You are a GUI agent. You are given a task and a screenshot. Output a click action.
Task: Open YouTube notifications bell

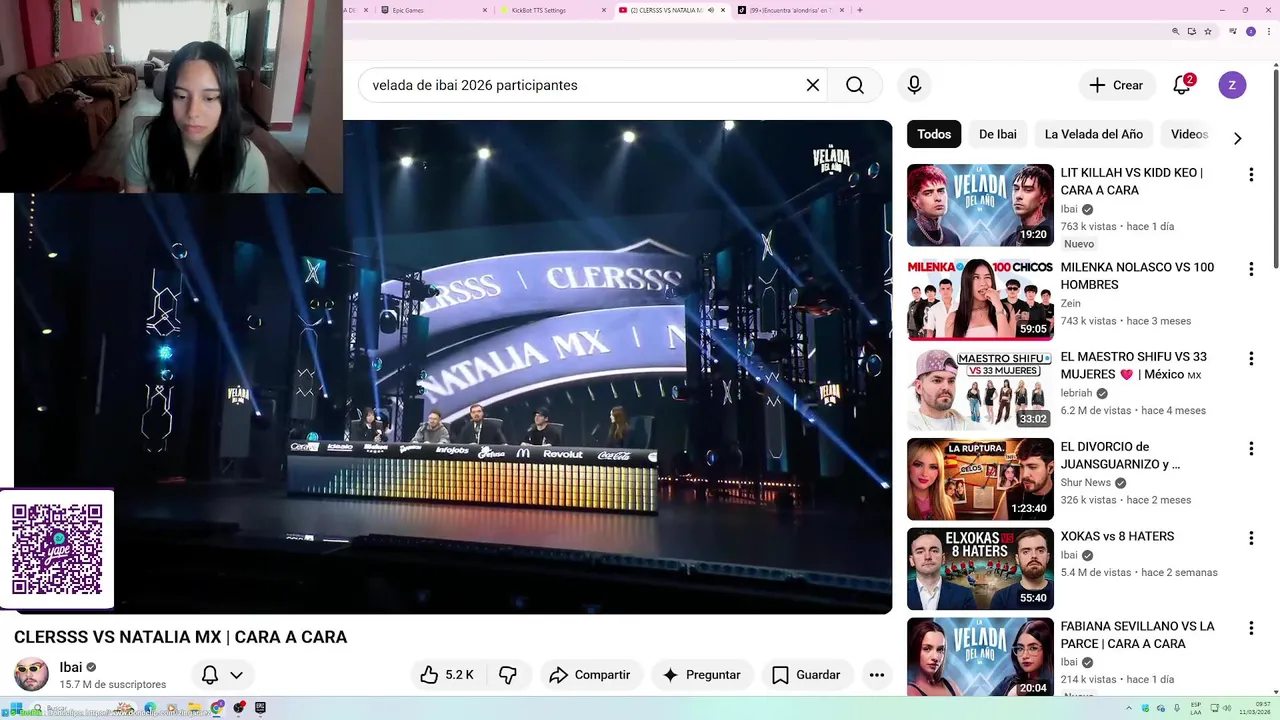(1181, 85)
